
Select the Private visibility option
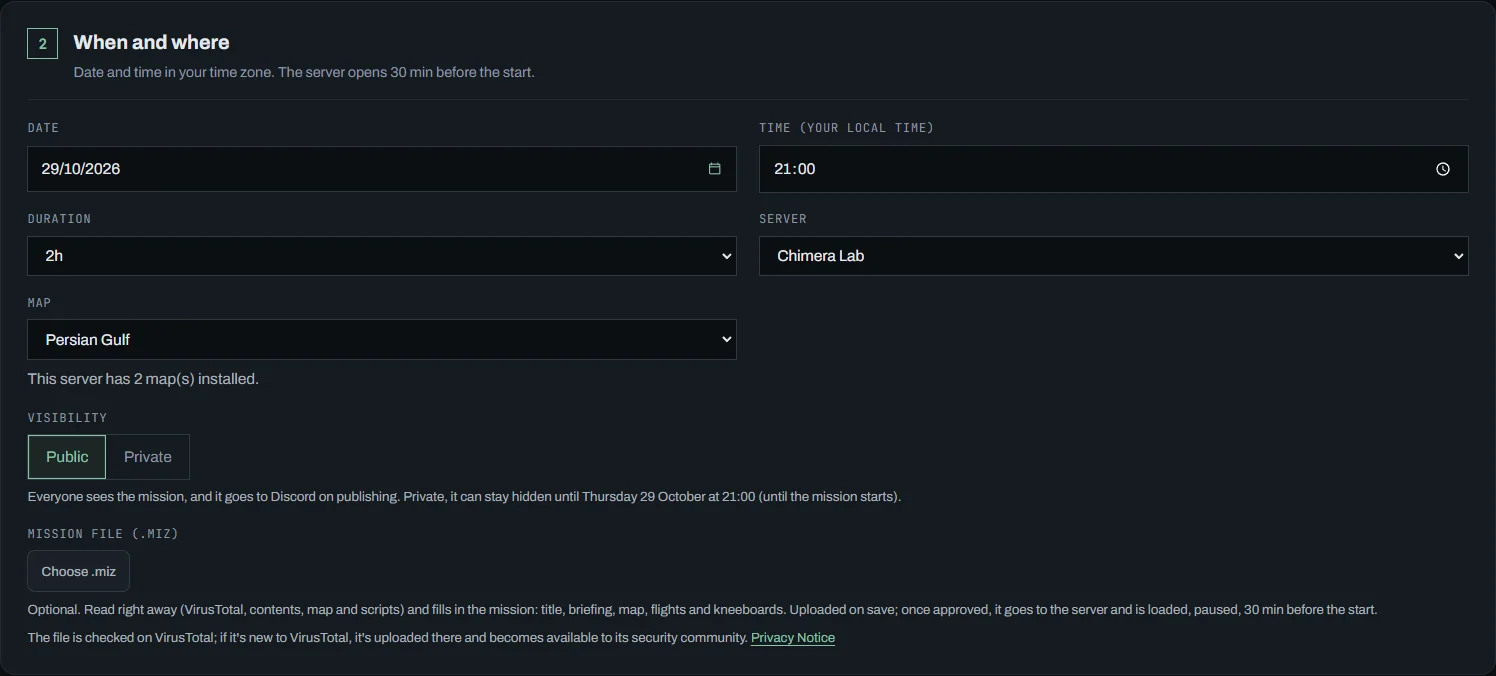click(x=148, y=457)
